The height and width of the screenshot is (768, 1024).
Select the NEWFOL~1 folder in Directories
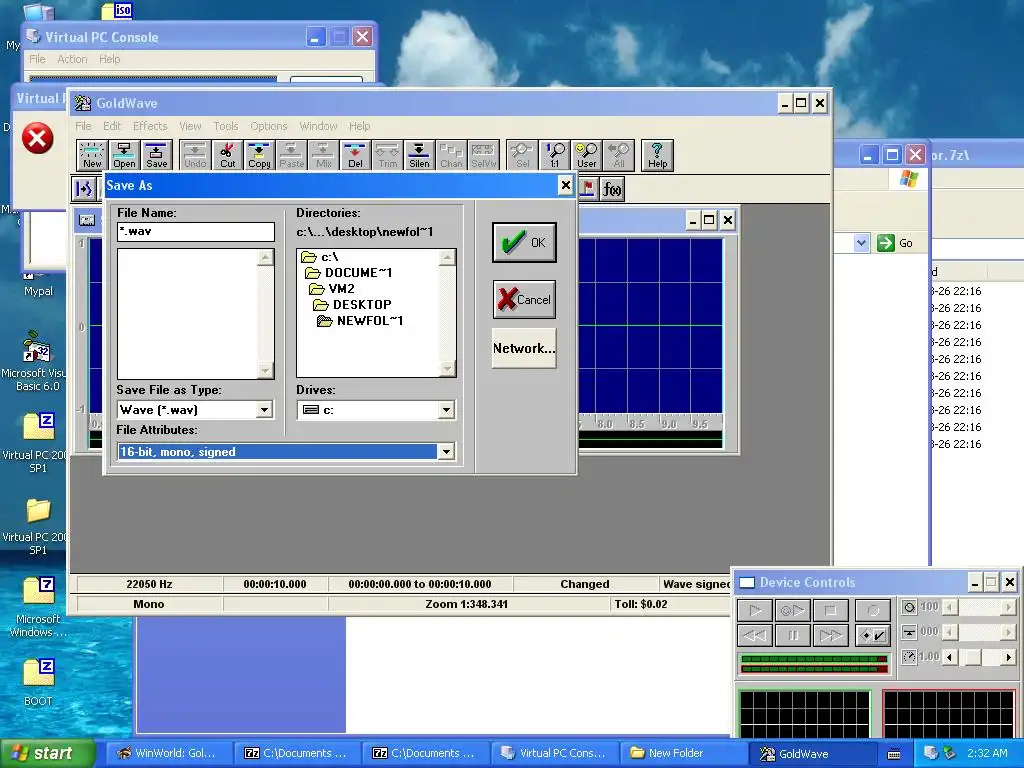360,321
